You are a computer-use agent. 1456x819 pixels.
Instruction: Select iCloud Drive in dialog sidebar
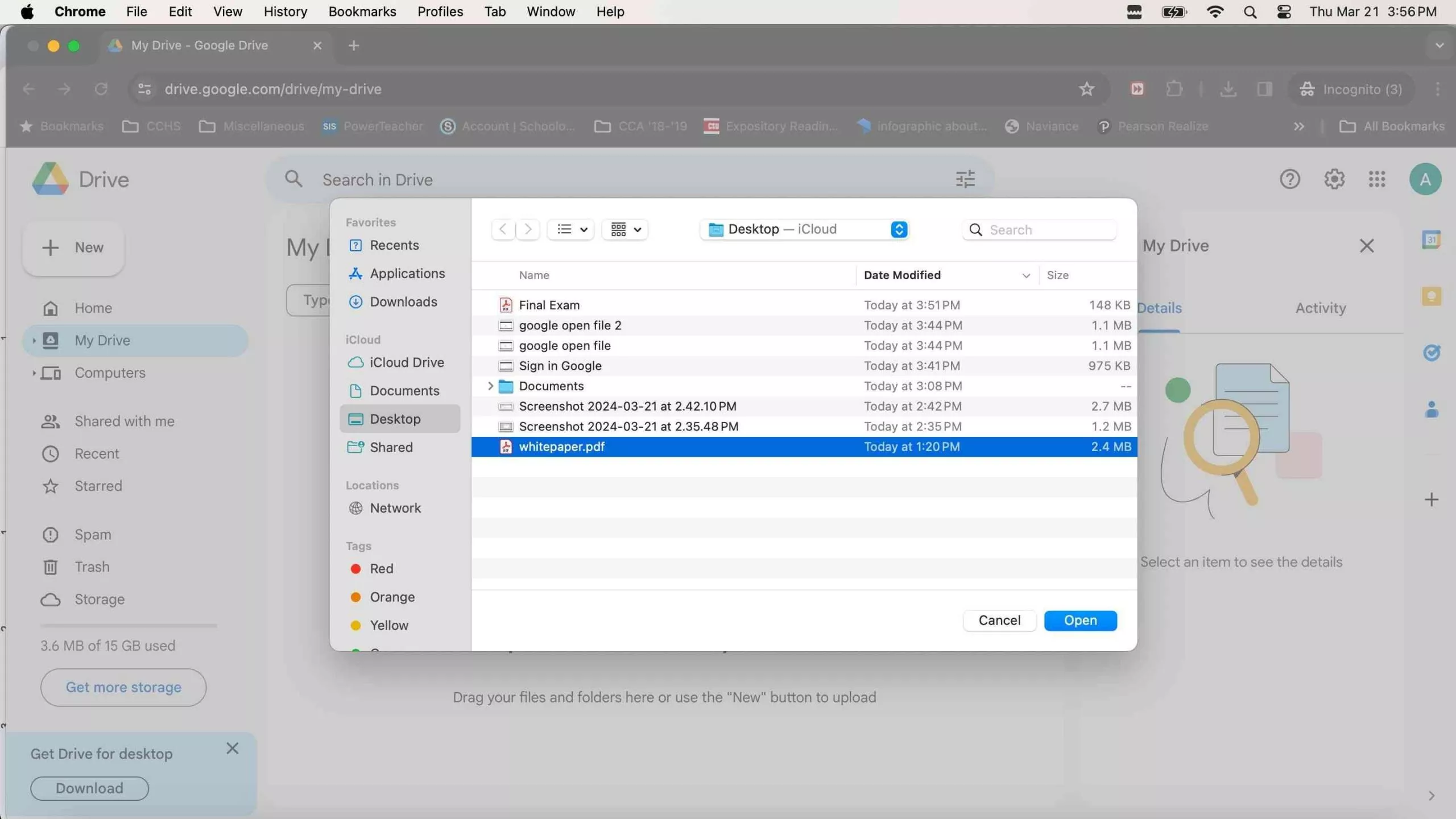click(x=406, y=362)
